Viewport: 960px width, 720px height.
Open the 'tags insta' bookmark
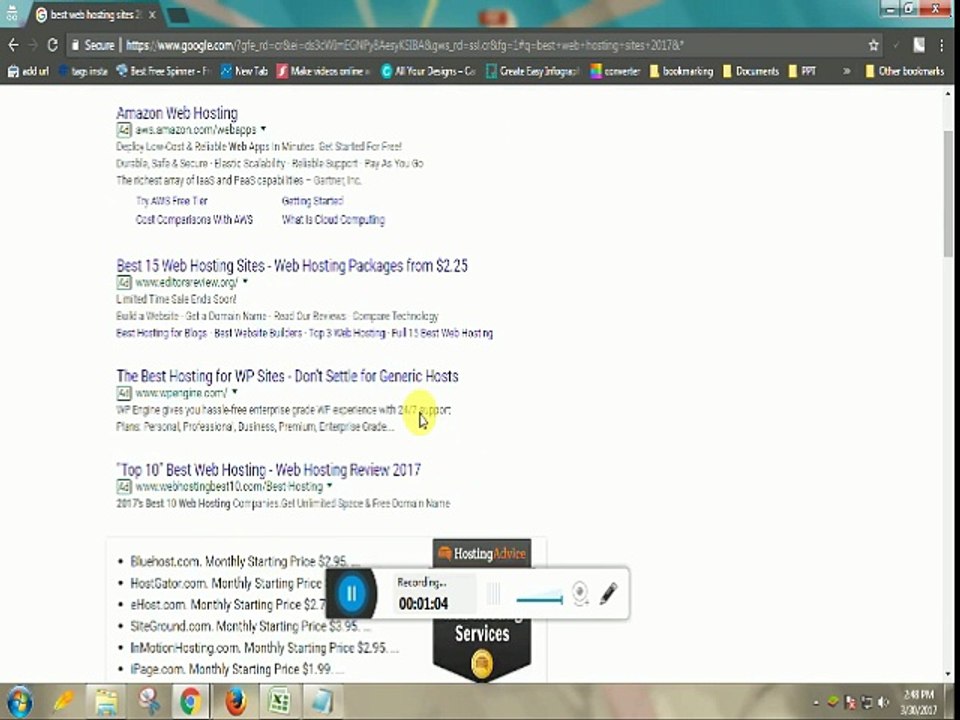coord(83,72)
